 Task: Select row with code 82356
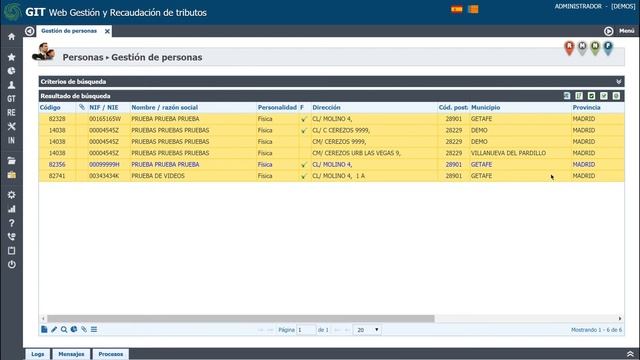(x=331, y=164)
